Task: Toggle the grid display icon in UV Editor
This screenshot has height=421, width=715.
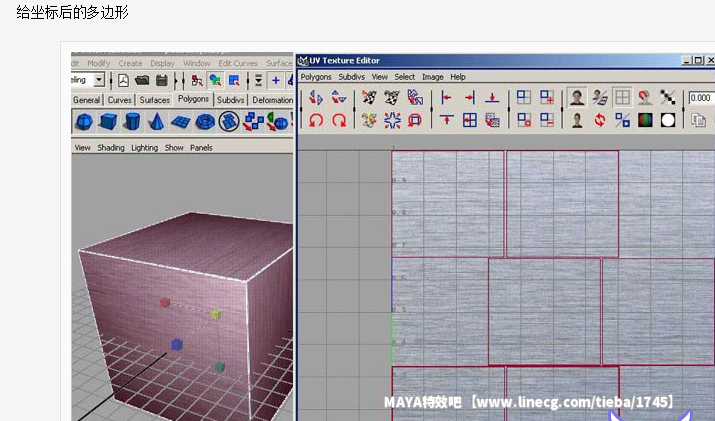Action: point(622,98)
